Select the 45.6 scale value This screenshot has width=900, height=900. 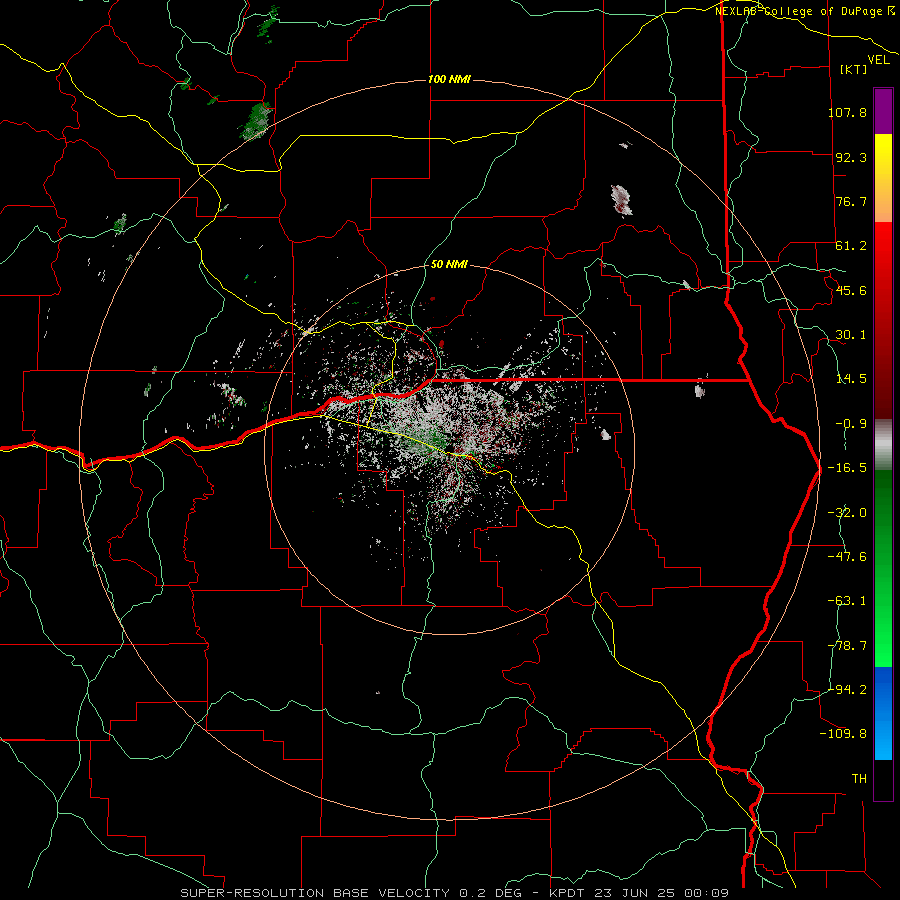[x=851, y=290]
